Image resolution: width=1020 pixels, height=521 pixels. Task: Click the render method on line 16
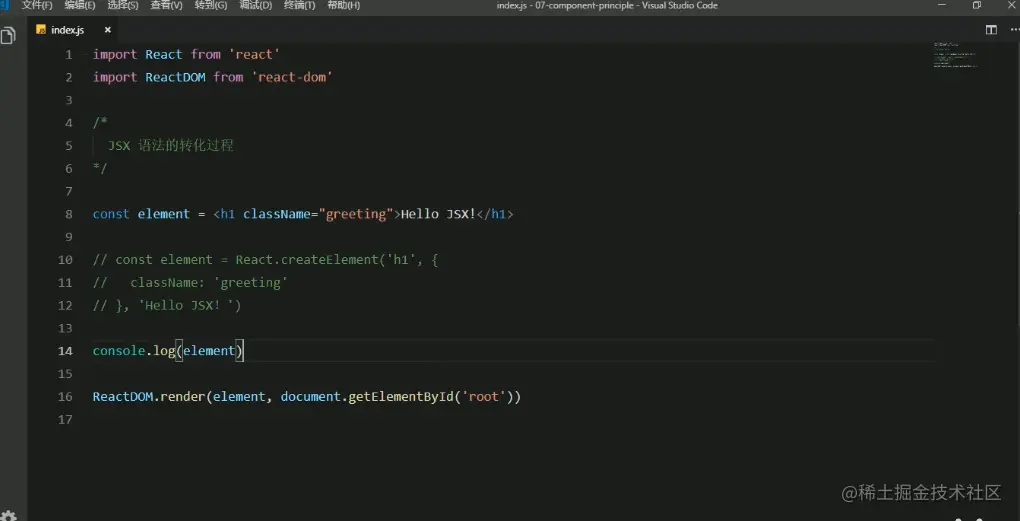(x=182, y=396)
